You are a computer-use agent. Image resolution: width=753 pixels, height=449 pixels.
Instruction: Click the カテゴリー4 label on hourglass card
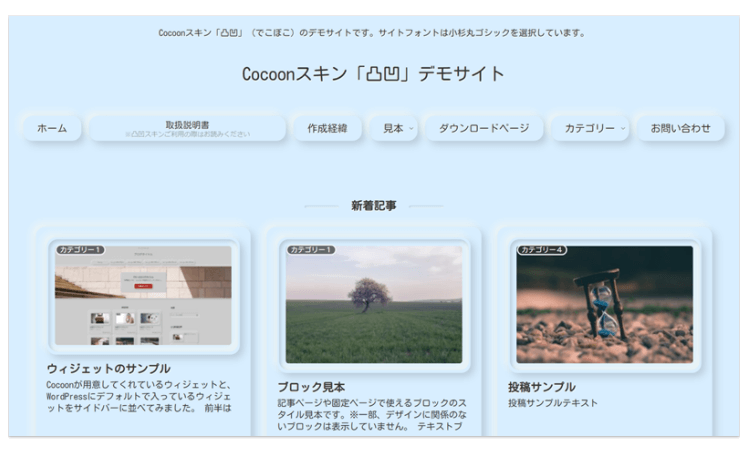click(541, 250)
